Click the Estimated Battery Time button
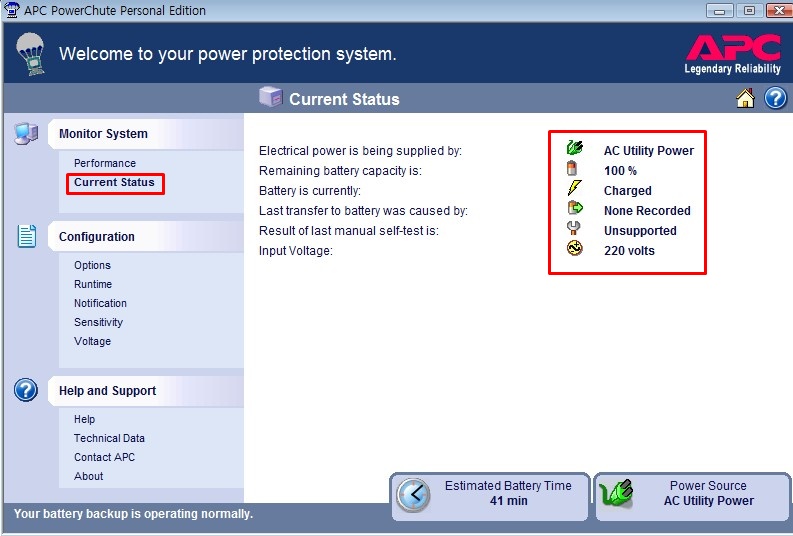This screenshot has height=536, width=793. [x=490, y=496]
